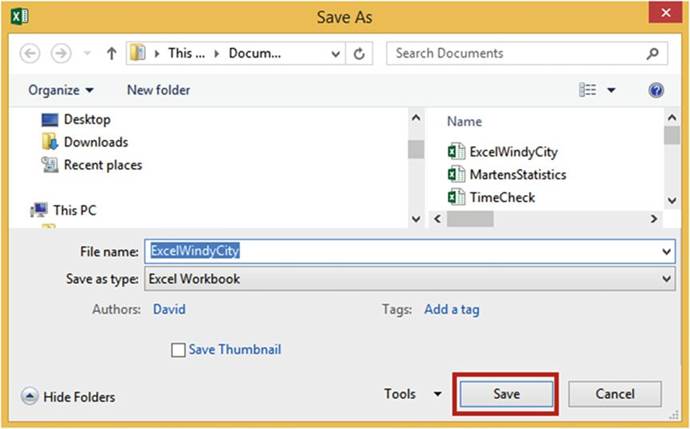
Task: Click the Refresh icon beside address bar
Action: pyautogui.click(x=360, y=53)
